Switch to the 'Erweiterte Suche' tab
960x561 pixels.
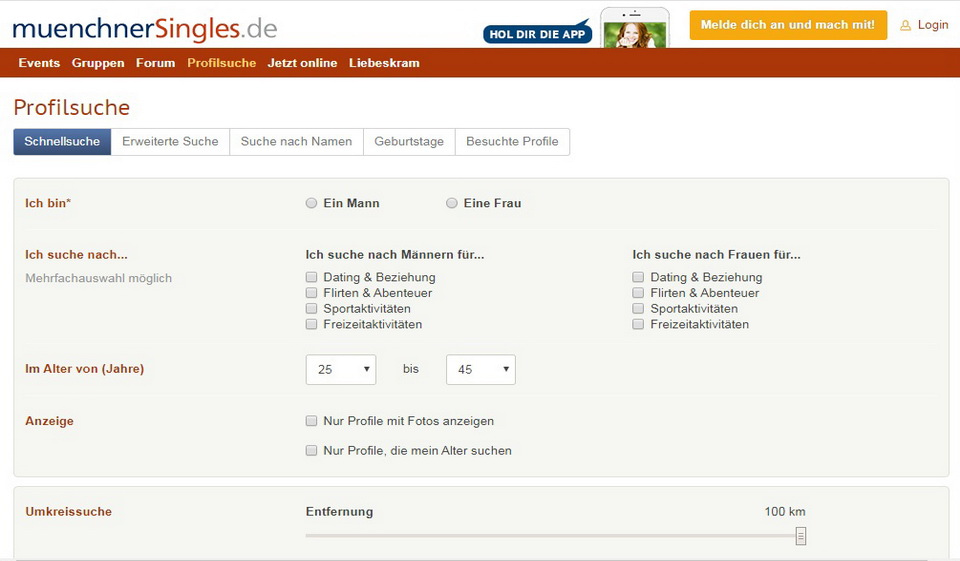click(x=170, y=142)
